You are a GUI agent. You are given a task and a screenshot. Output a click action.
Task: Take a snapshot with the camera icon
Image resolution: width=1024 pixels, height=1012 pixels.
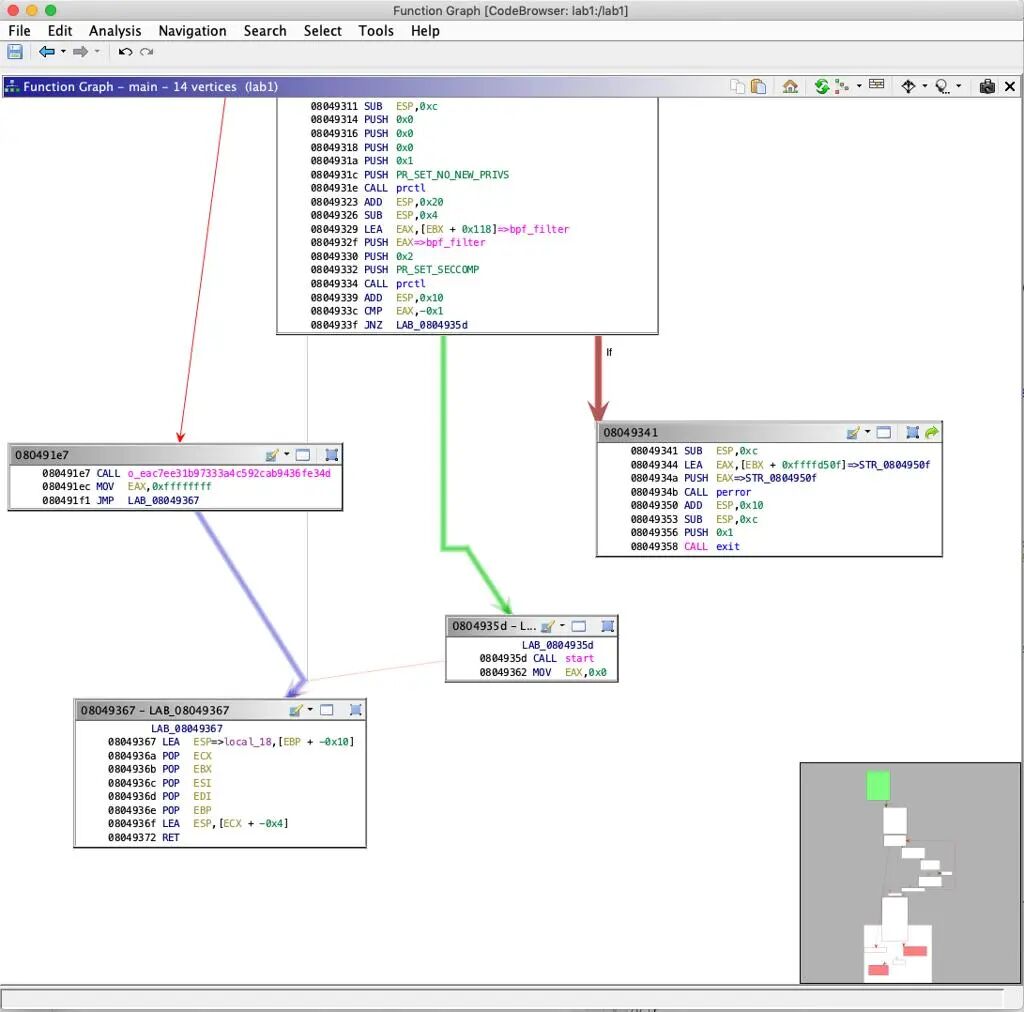[987, 87]
